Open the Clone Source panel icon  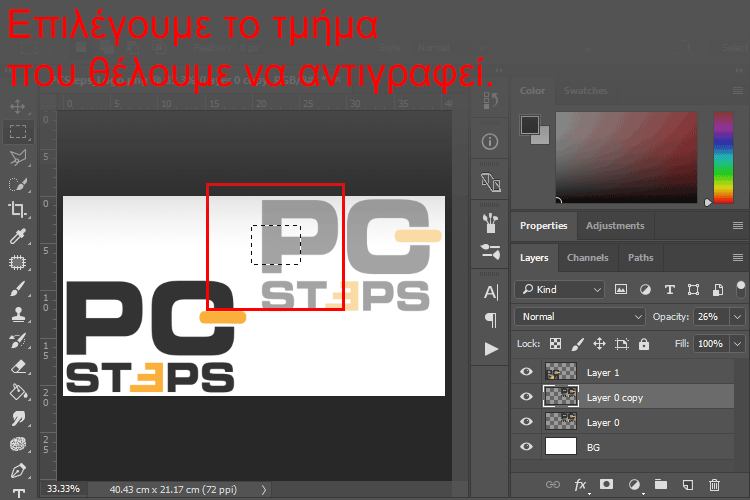coord(490,182)
